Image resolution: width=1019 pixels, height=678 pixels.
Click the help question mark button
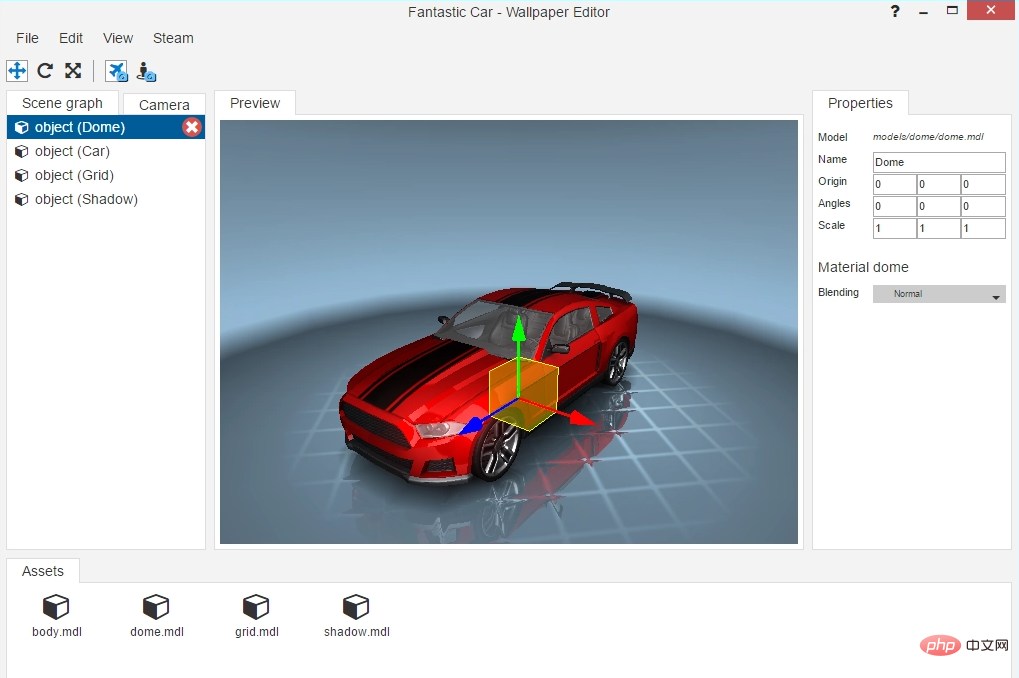coord(894,11)
